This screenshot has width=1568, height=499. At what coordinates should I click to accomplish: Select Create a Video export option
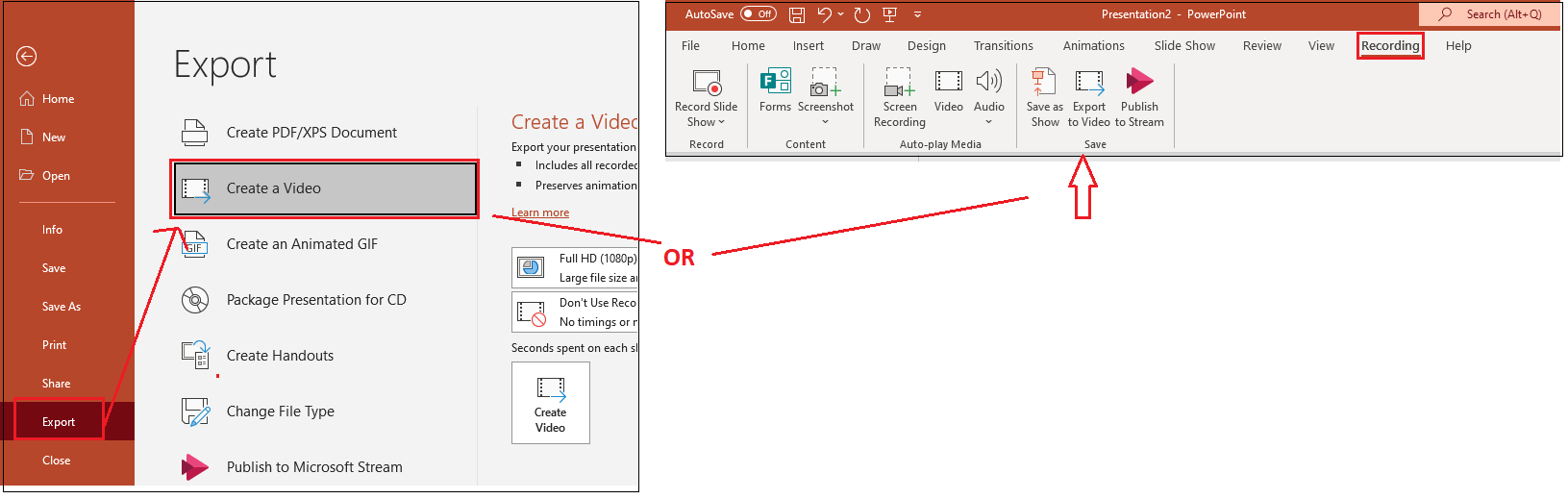325,188
